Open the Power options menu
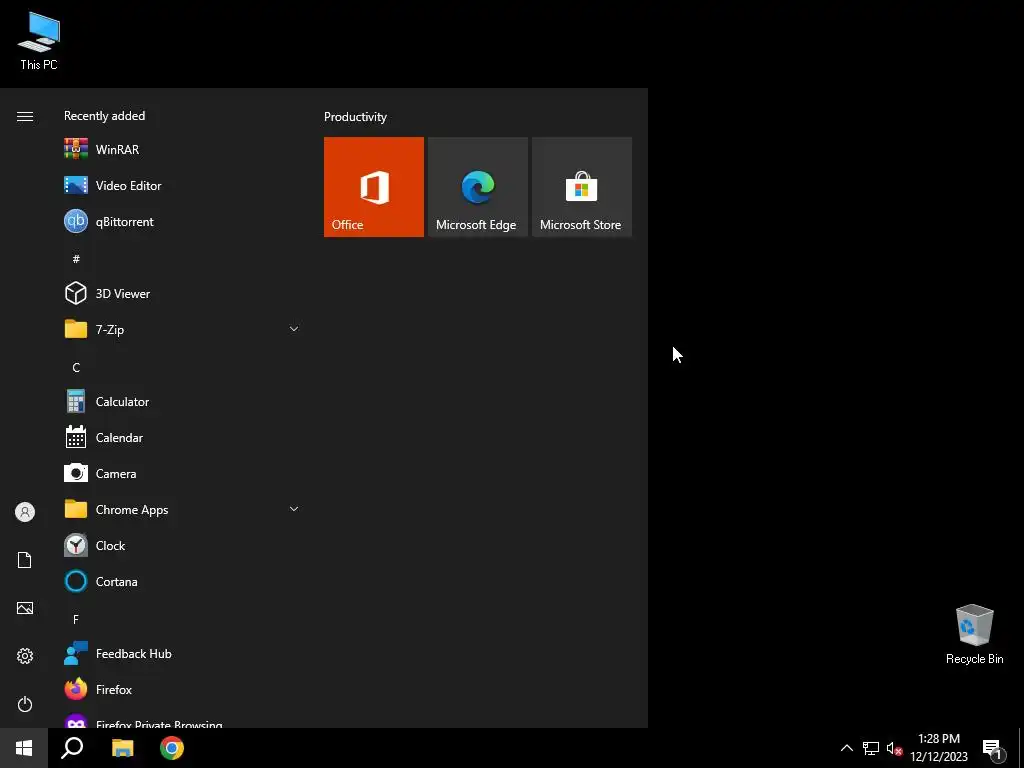1024x768 pixels. pyautogui.click(x=25, y=704)
